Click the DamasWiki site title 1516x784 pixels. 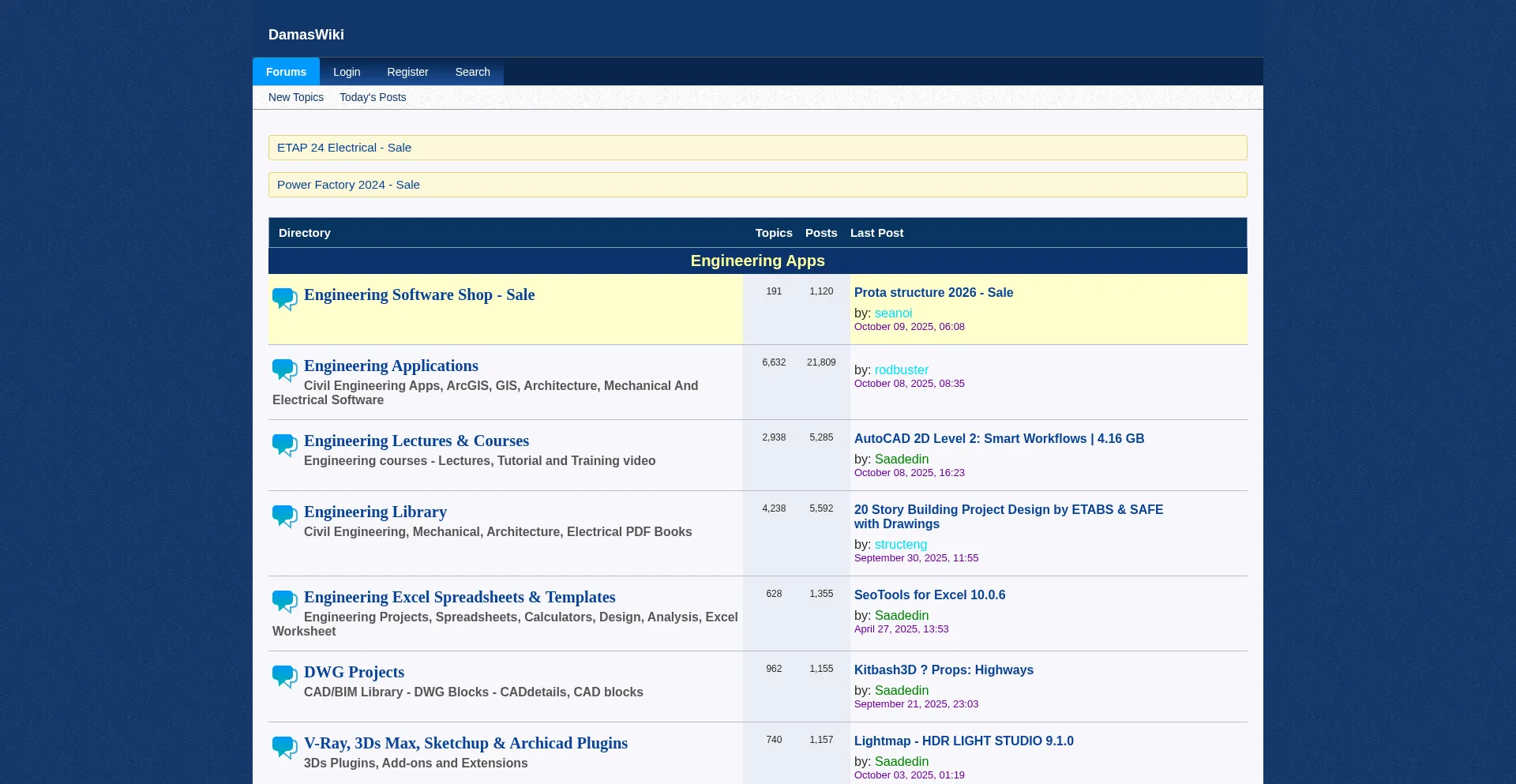[306, 35]
